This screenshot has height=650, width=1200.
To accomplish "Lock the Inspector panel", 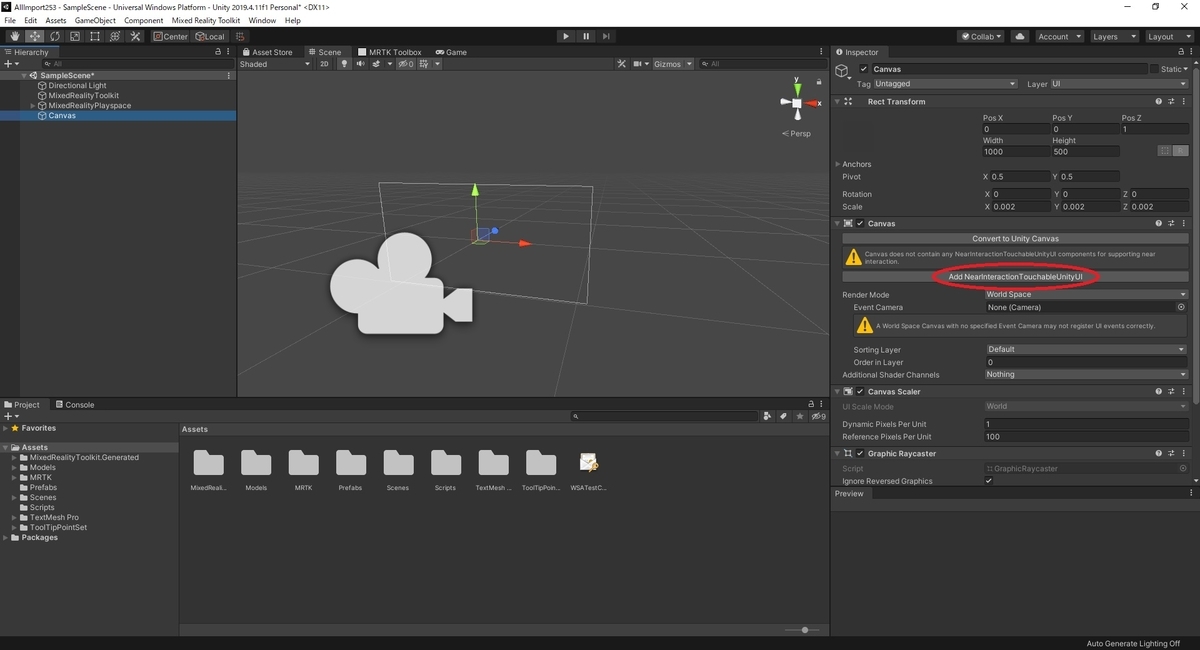I will (x=1179, y=52).
